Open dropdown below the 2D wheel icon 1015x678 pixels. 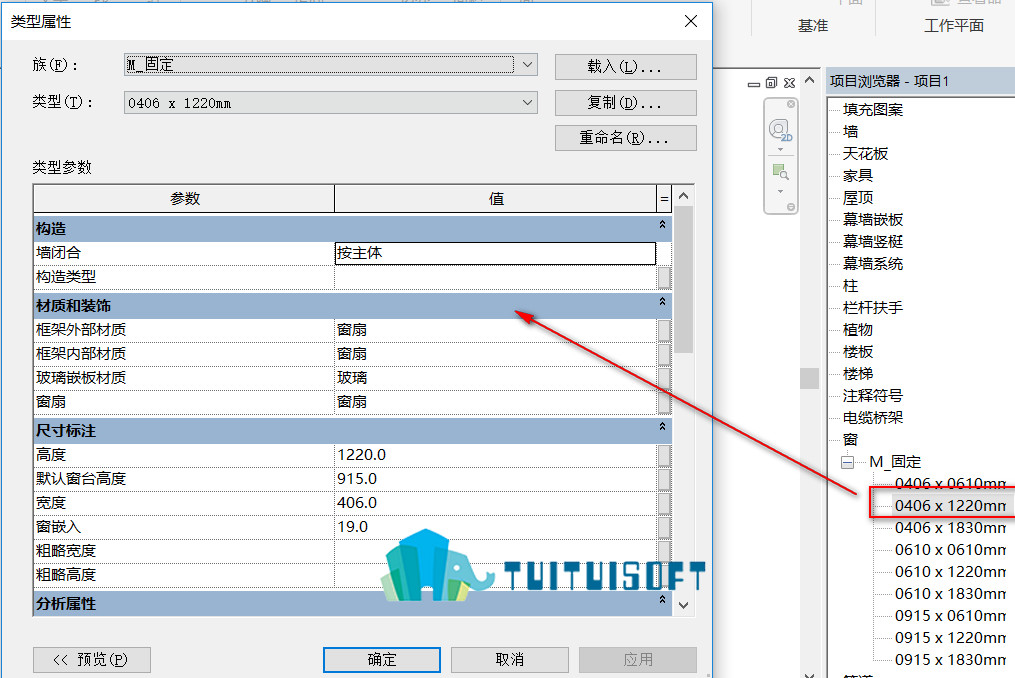pos(780,150)
